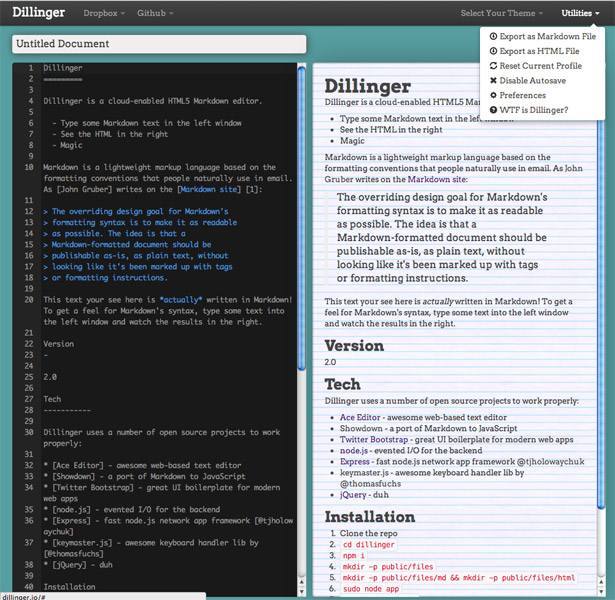Click line number 20 in the editor gutter
The image size is (615, 600).
tap(29, 300)
